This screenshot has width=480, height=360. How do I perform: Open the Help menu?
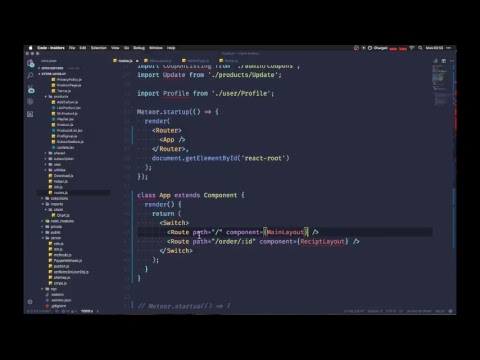click(x=171, y=48)
